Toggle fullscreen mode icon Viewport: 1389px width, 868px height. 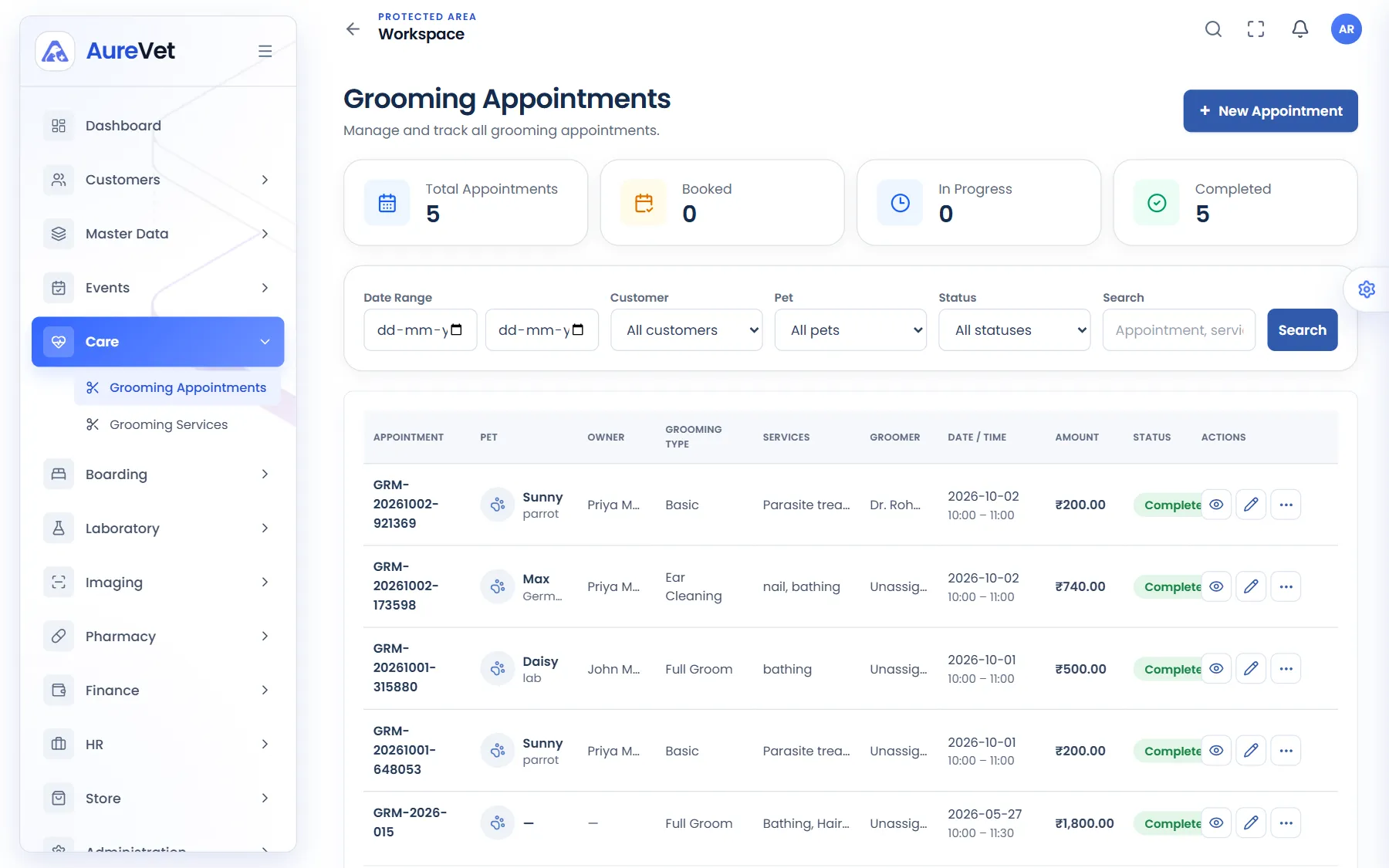coord(1256,29)
